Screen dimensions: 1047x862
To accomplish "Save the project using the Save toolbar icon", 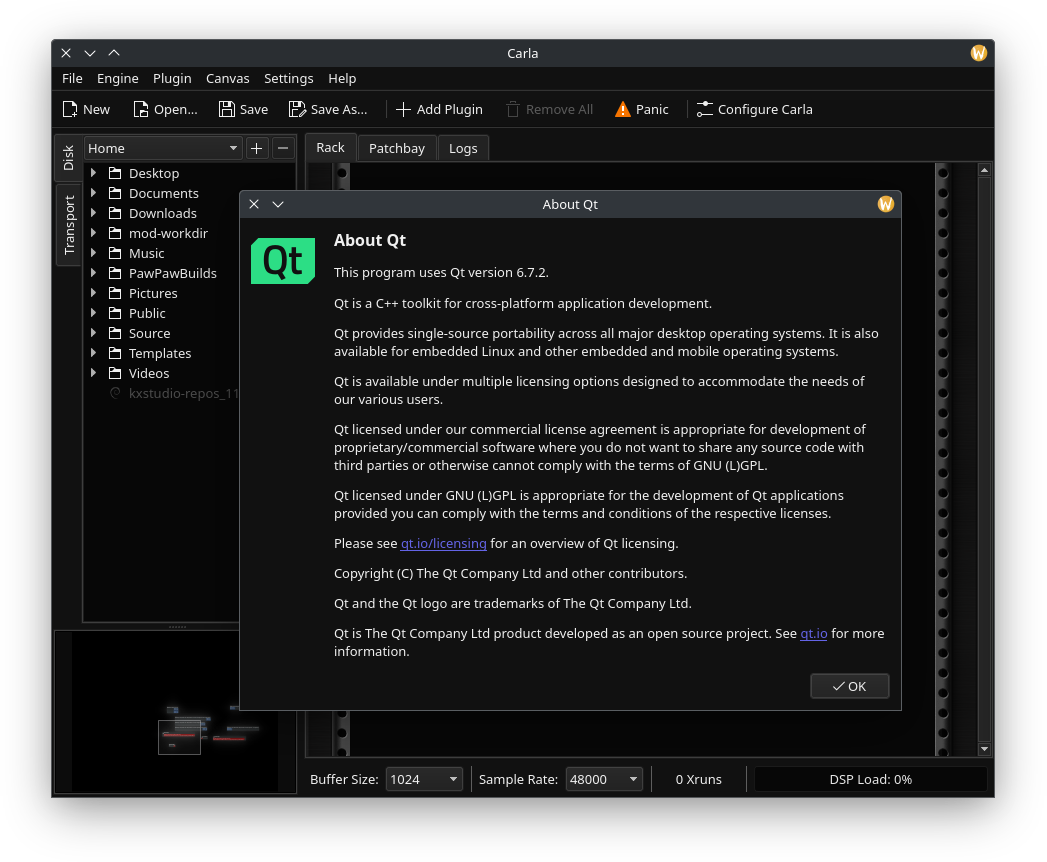I will (226, 110).
